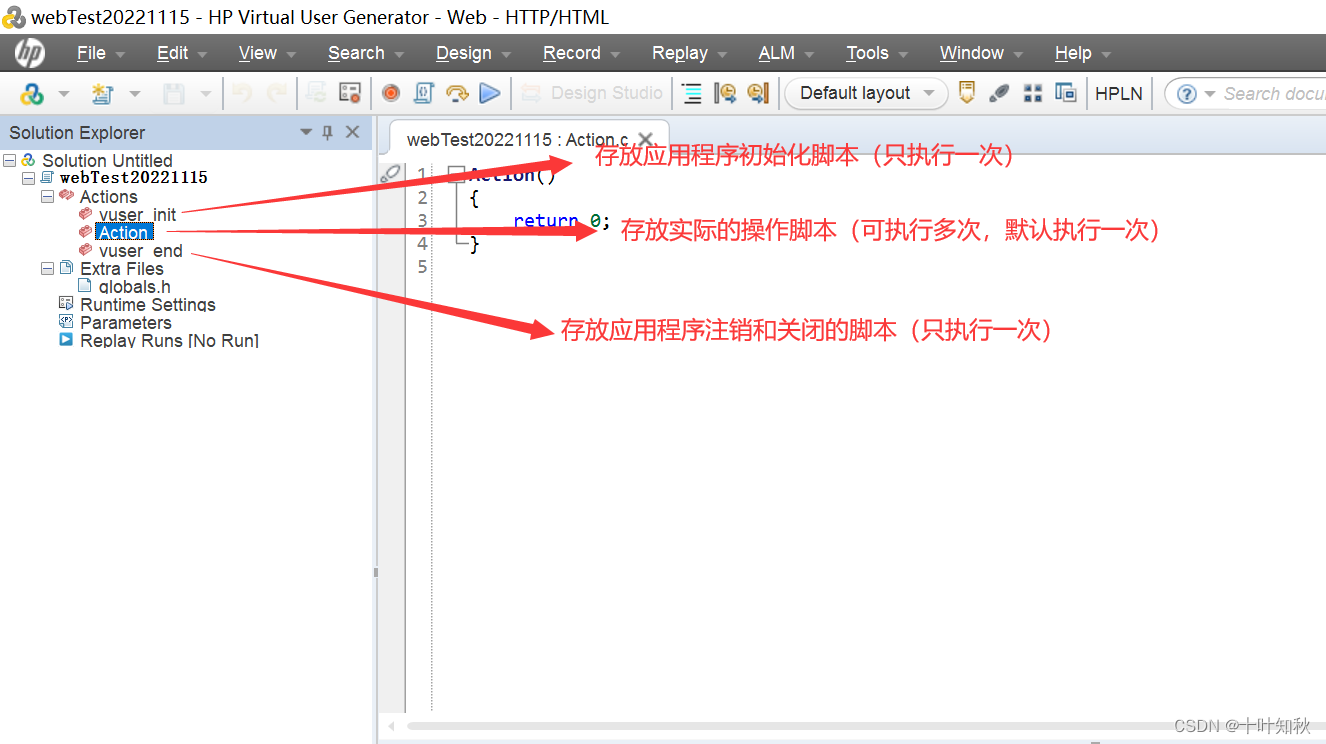Viewport: 1326px width, 744px height.
Task: Select the highlighted Action tree item
Action: click(x=123, y=232)
